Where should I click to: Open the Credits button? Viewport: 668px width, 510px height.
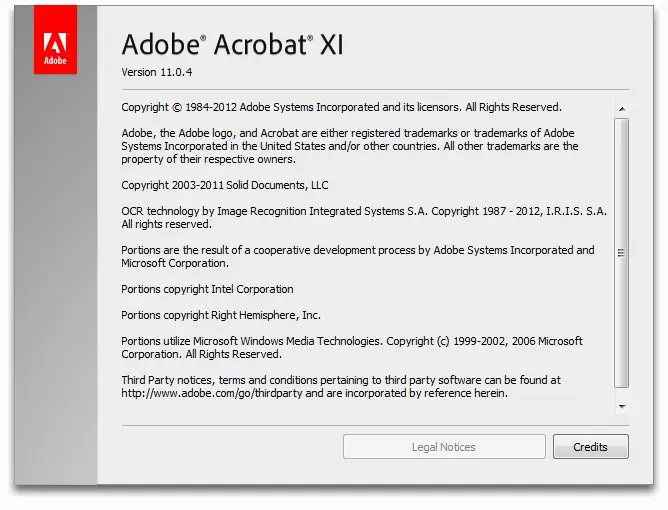point(590,447)
